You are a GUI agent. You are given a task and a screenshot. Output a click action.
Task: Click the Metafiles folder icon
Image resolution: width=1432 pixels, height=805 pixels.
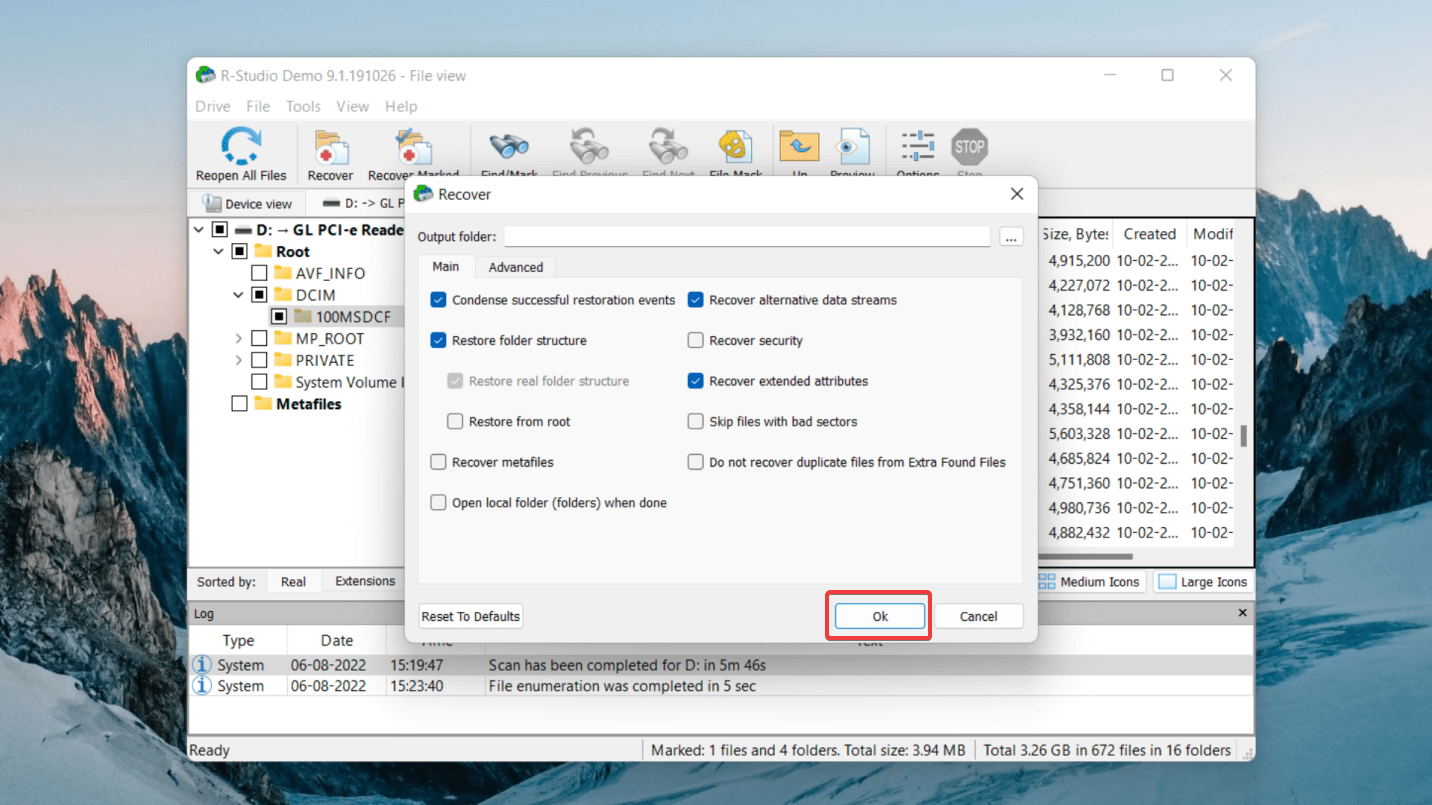tap(263, 404)
